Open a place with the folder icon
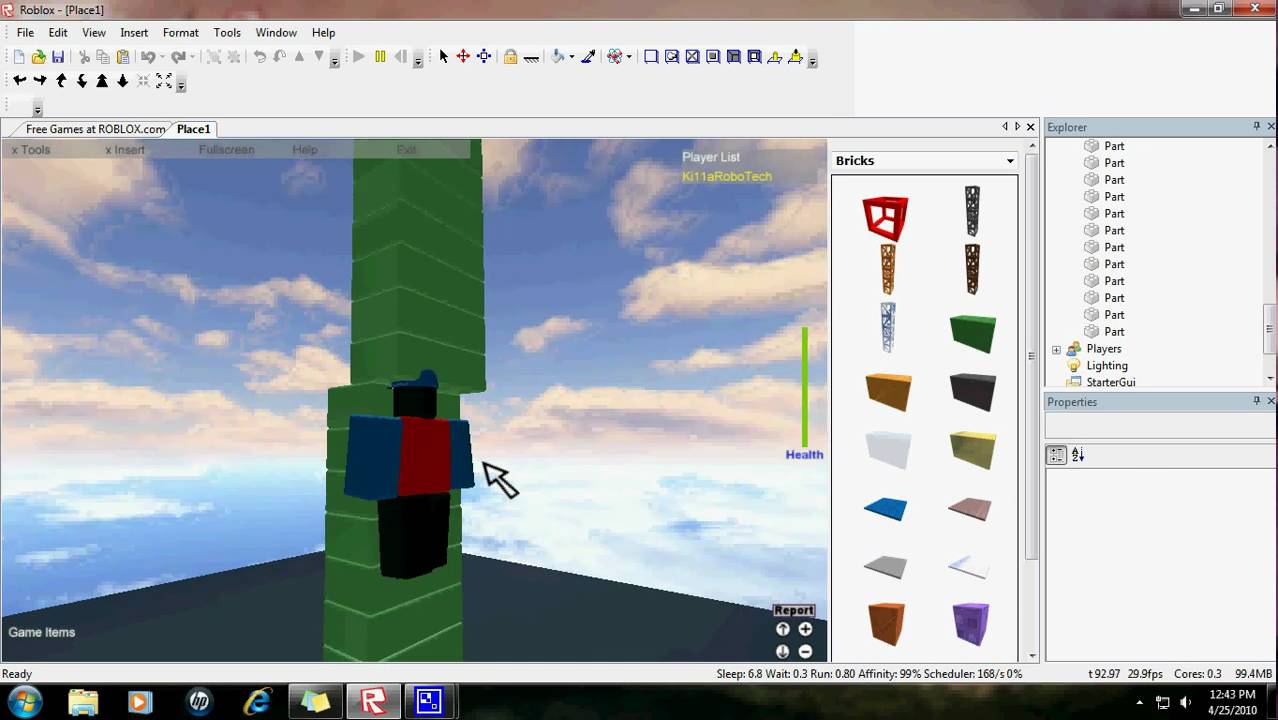Viewport: 1278px width, 720px height. point(38,57)
